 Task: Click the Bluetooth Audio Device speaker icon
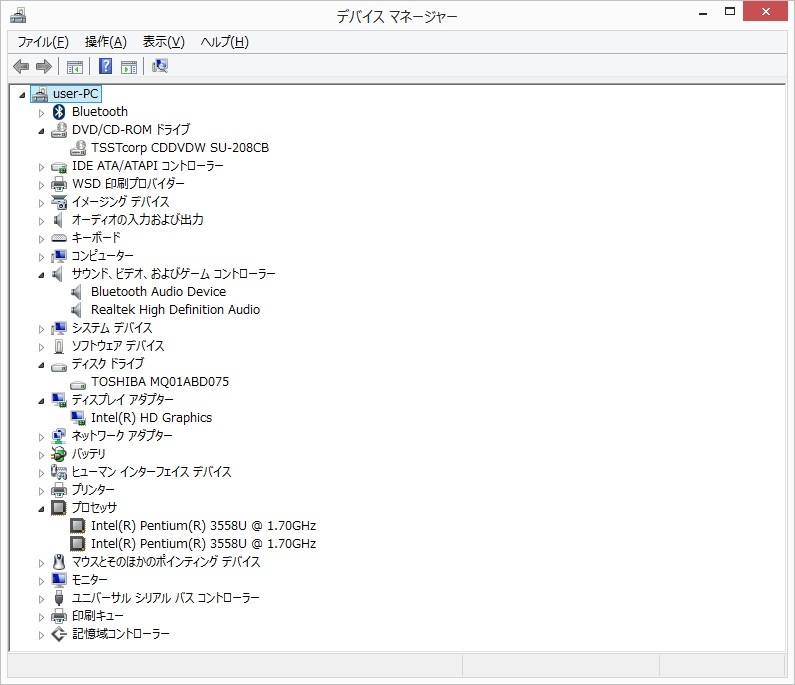click(x=77, y=292)
